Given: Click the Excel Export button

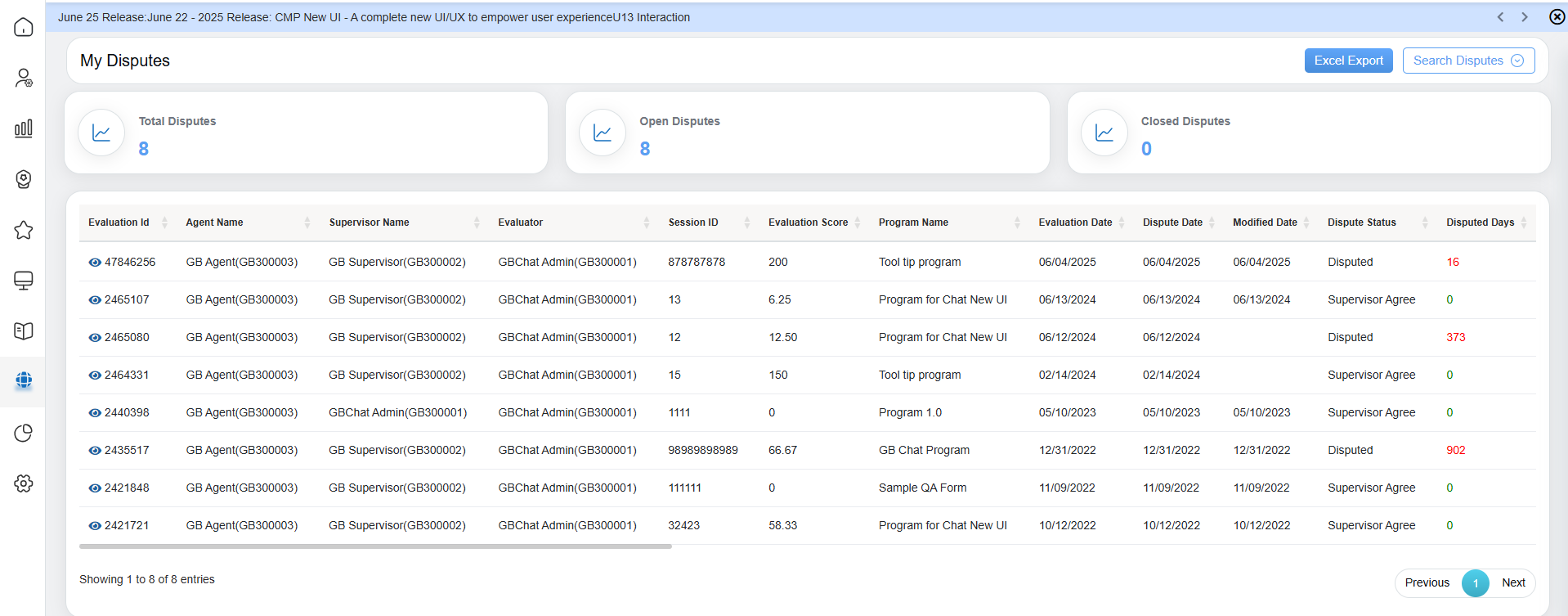Looking at the screenshot, I should pyautogui.click(x=1348, y=61).
